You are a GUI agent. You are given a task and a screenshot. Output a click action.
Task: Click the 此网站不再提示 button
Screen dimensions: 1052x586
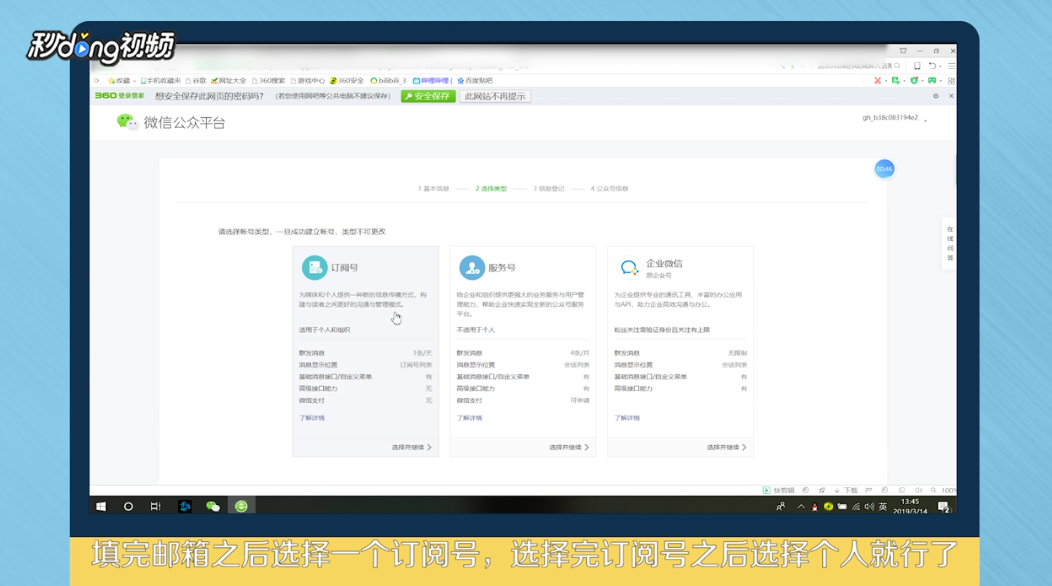tap(495, 96)
